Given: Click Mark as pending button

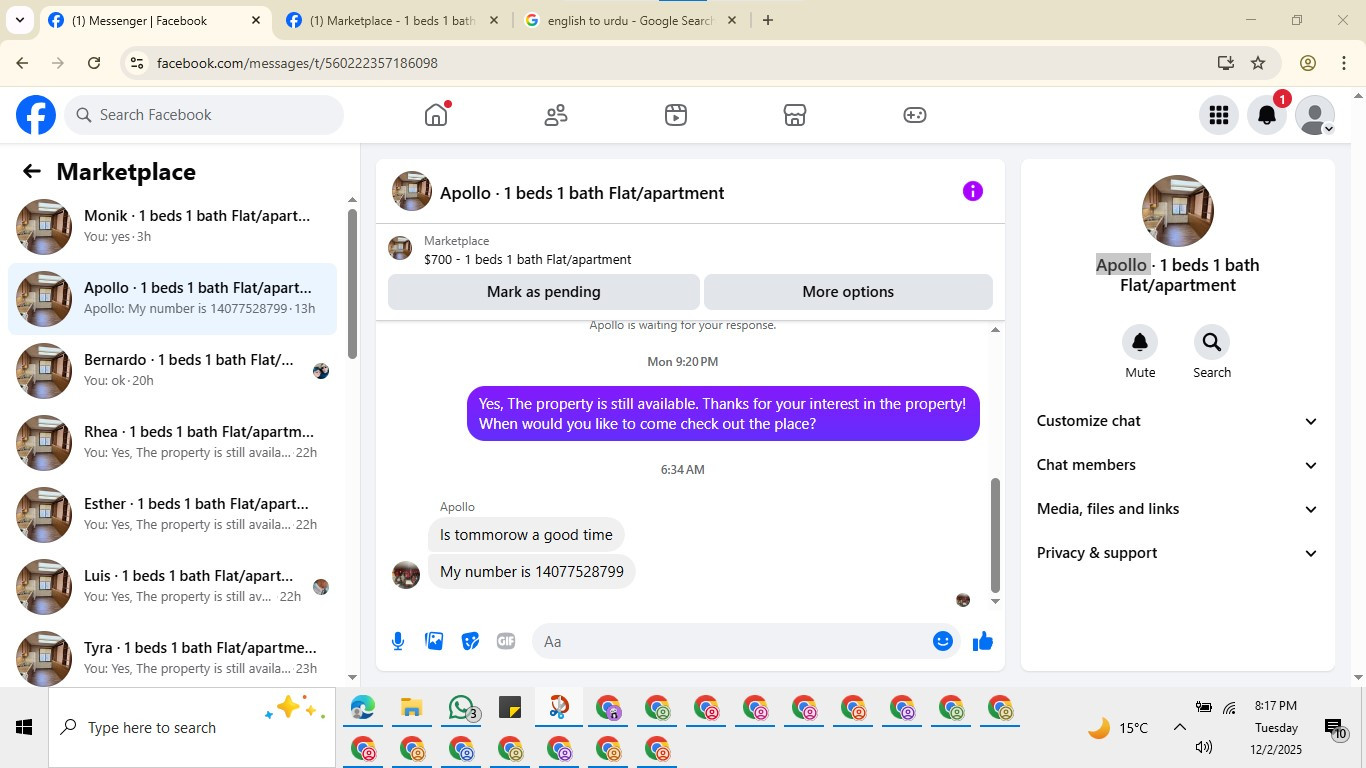Looking at the screenshot, I should [x=544, y=292].
